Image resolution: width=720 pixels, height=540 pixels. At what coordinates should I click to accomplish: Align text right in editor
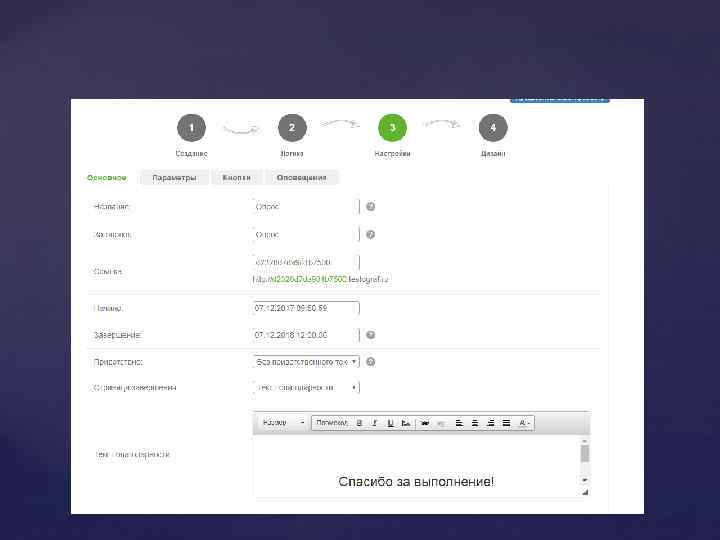(490, 423)
